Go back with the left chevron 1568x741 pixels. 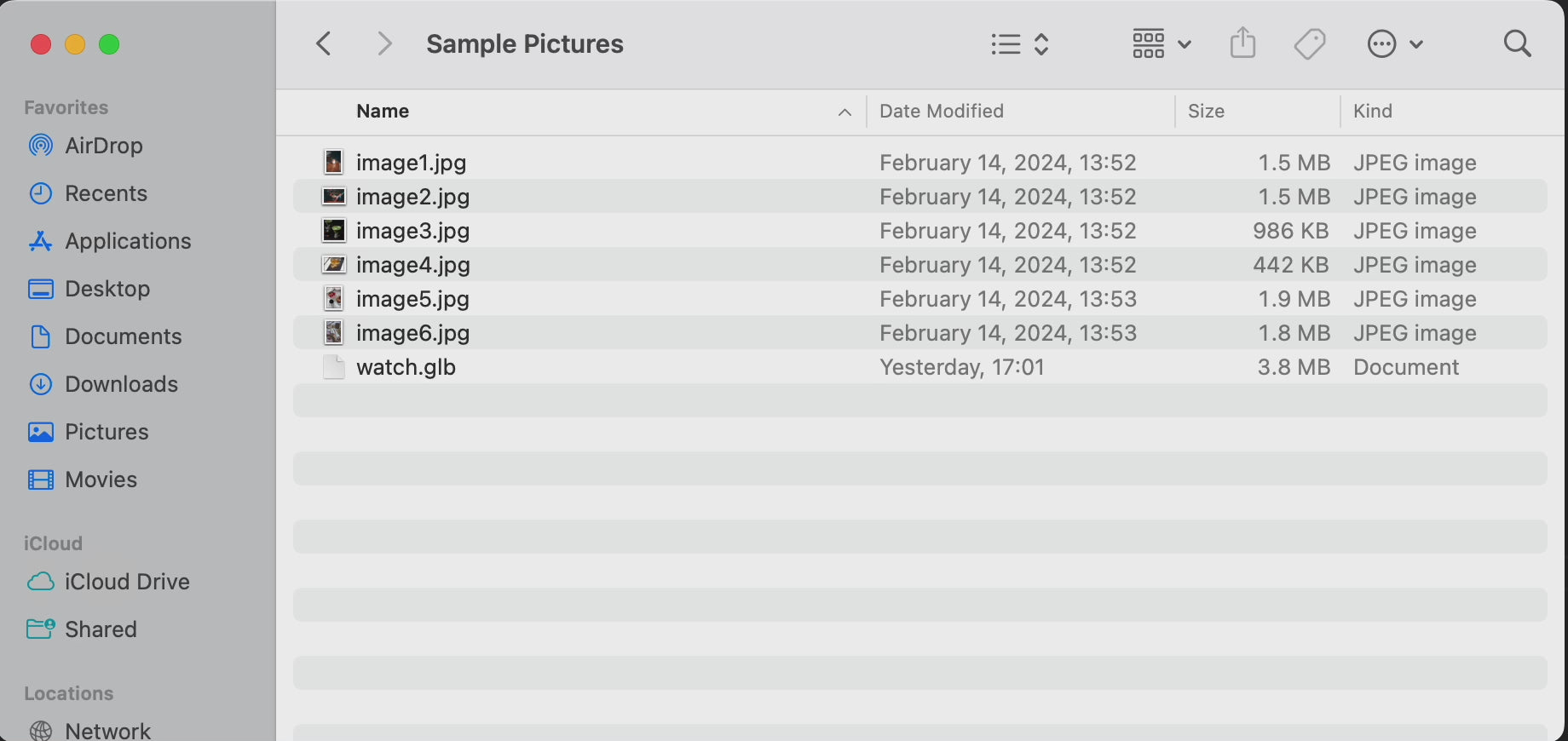pos(324,43)
